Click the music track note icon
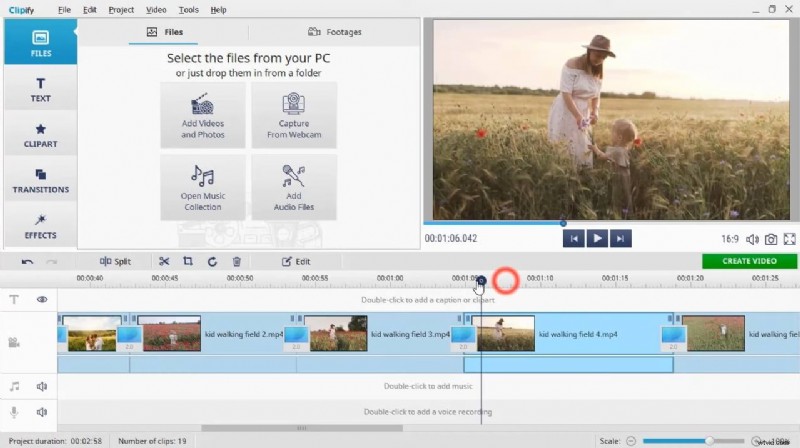The height and width of the screenshot is (448, 800). [14, 386]
